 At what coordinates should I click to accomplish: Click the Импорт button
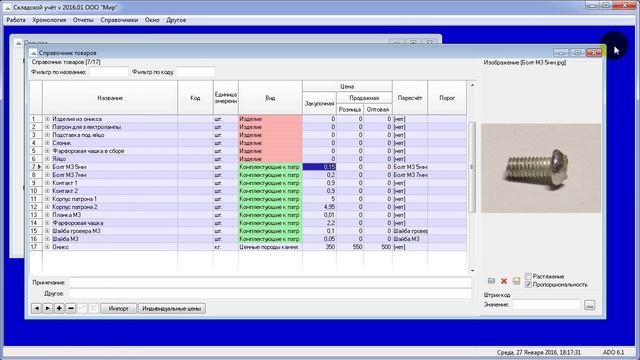[x=119, y=309]
